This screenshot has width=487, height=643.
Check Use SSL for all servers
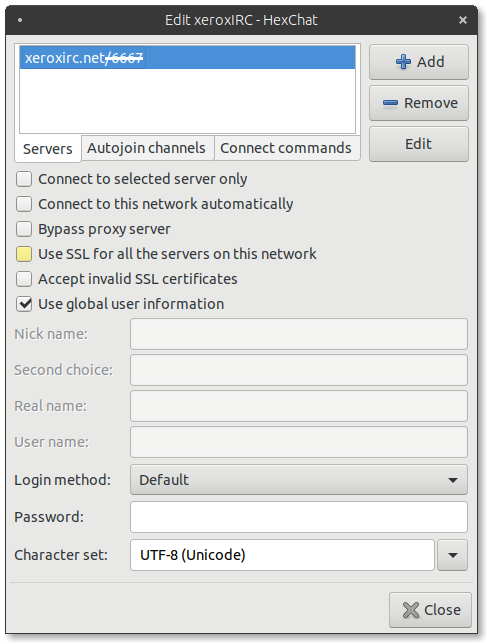tap(24, 254)
